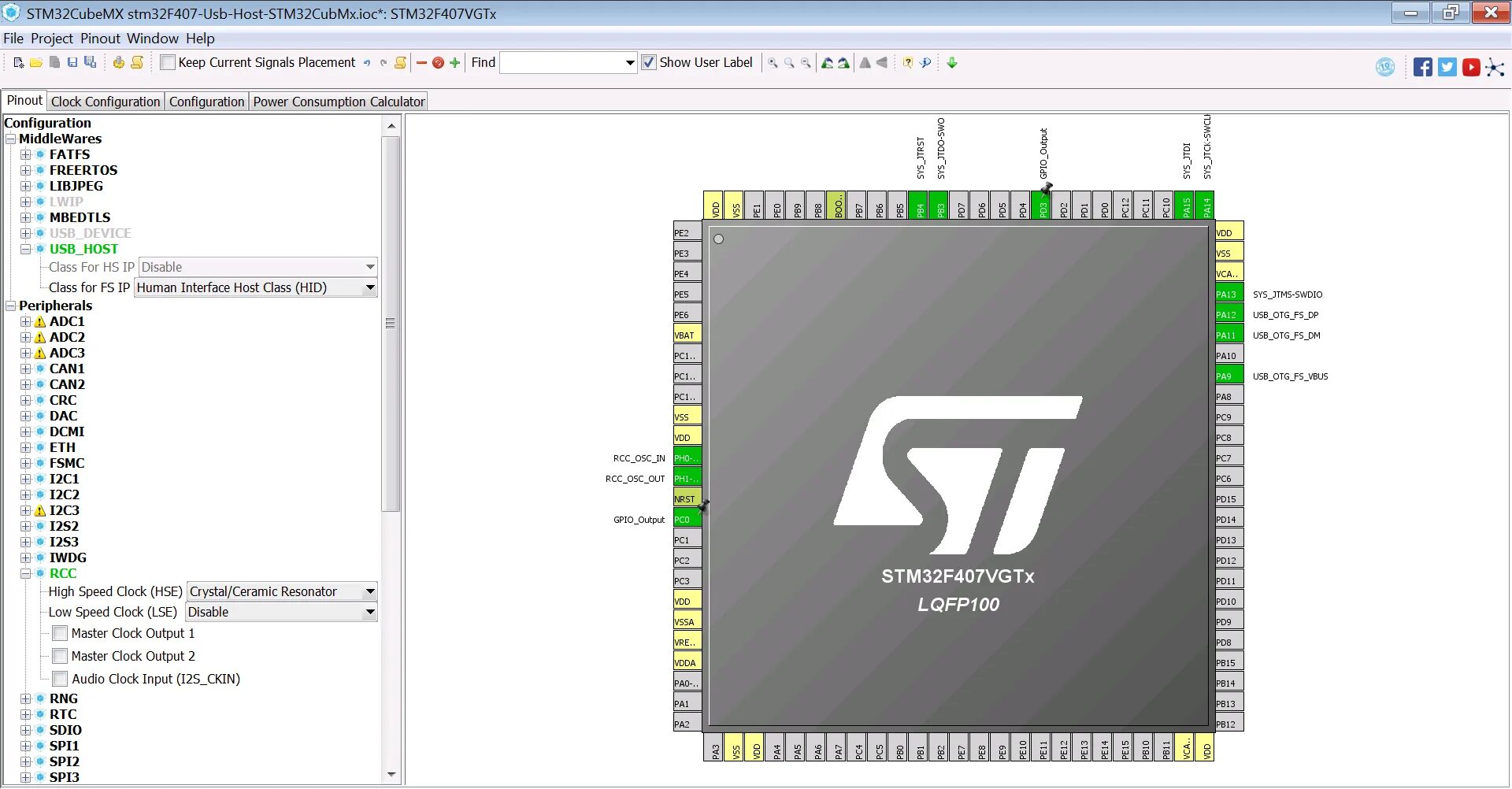Click the Save Project As icon
Viewport: 1512px width, 789px height.
(91, 62)
